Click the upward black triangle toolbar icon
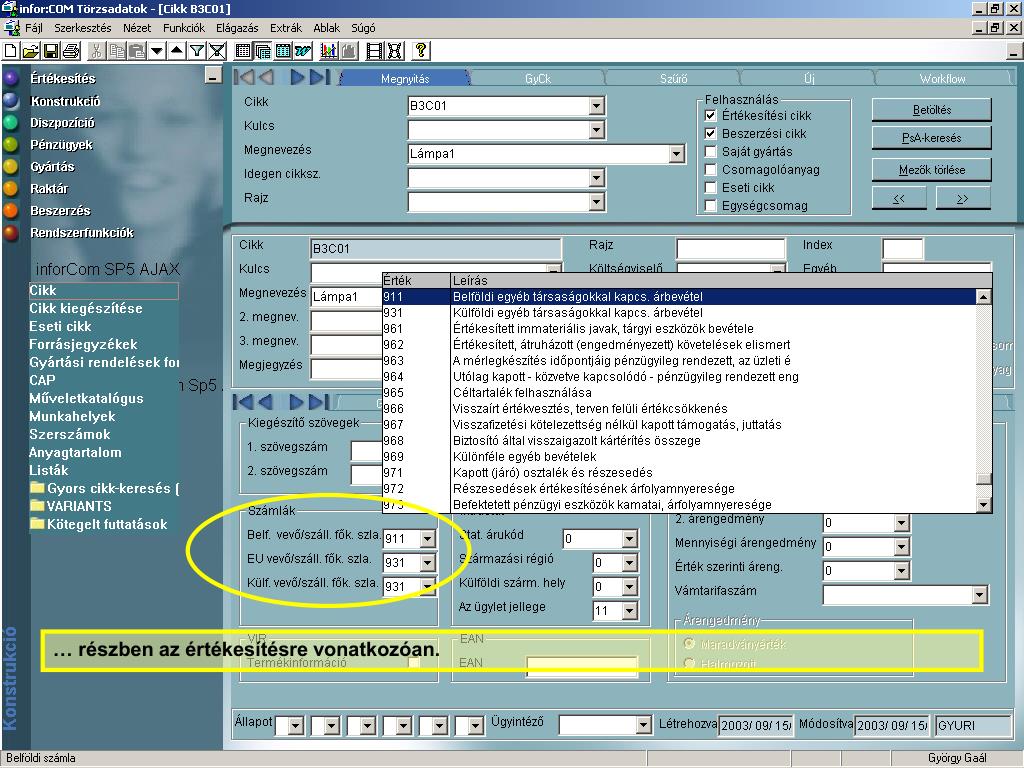Image resolution: width=1024 pixels, height=768 pixels. pos(176,51)
